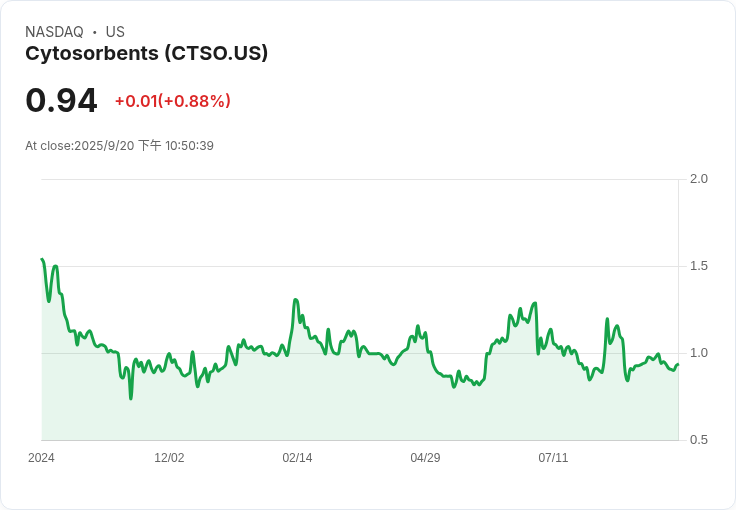Select the 1.5 y-axis label

[x=699, y=266]
